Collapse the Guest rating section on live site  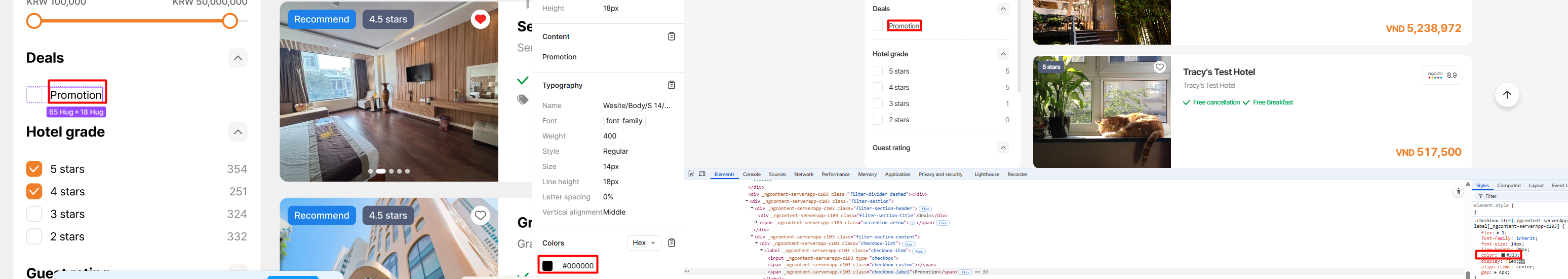pyautogui.click(x=1002, y=148)
